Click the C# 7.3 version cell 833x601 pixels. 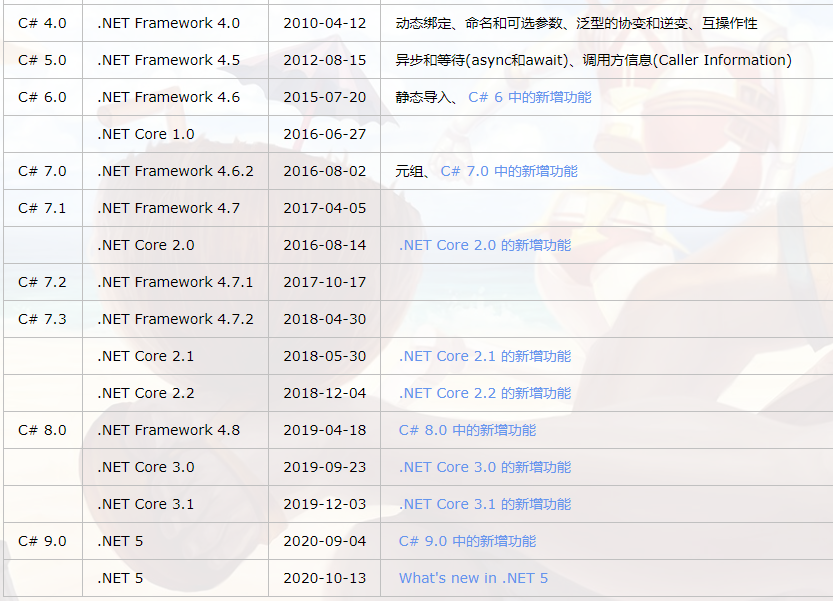click(x=41, y=319)
